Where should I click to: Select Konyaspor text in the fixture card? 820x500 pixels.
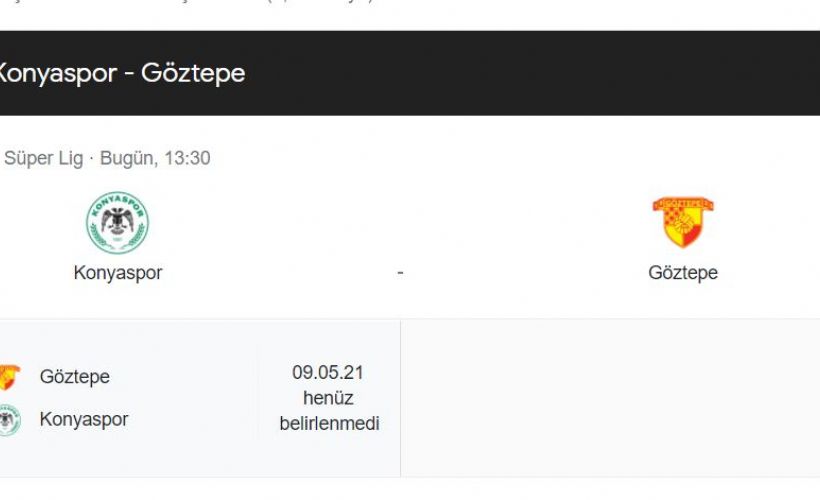[x=84, y=420]
